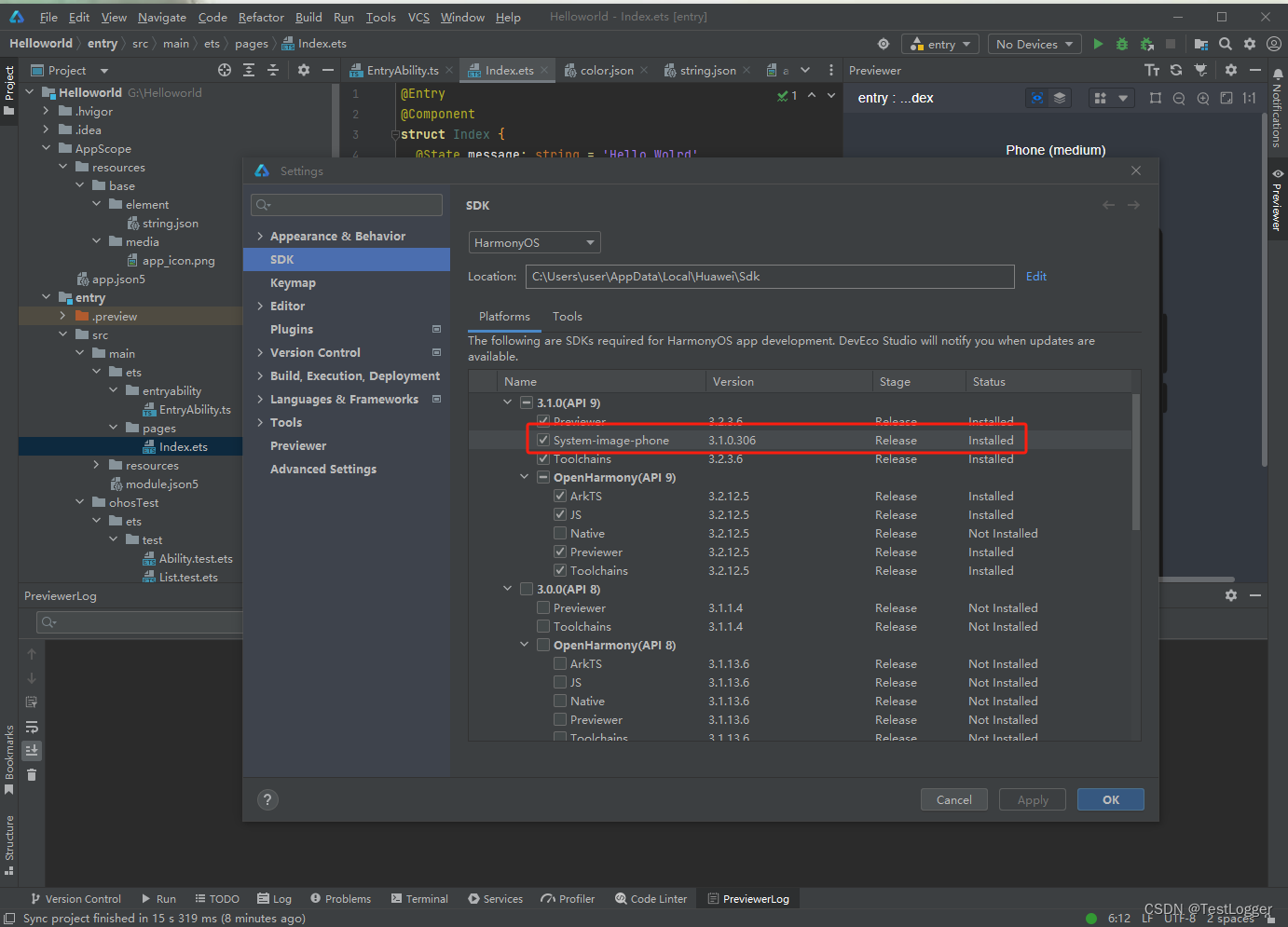The image size is (1288, 927).
Task: Open the entry run configuration dropdown
Action: [940, 44]
